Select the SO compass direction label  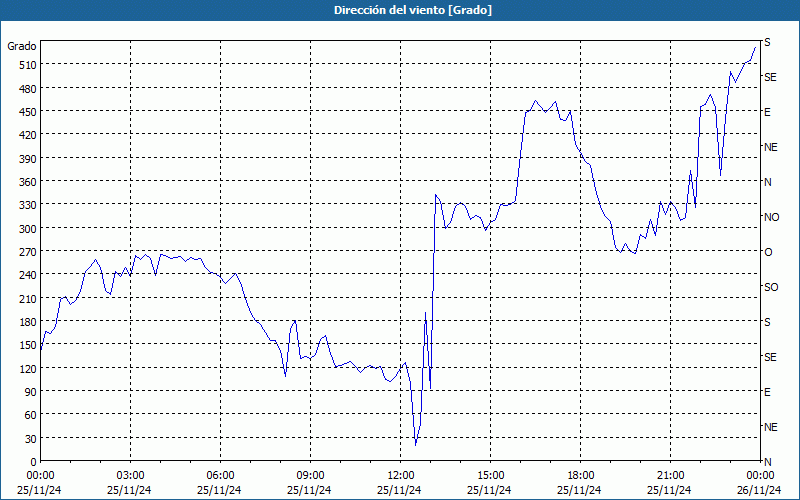771,287
